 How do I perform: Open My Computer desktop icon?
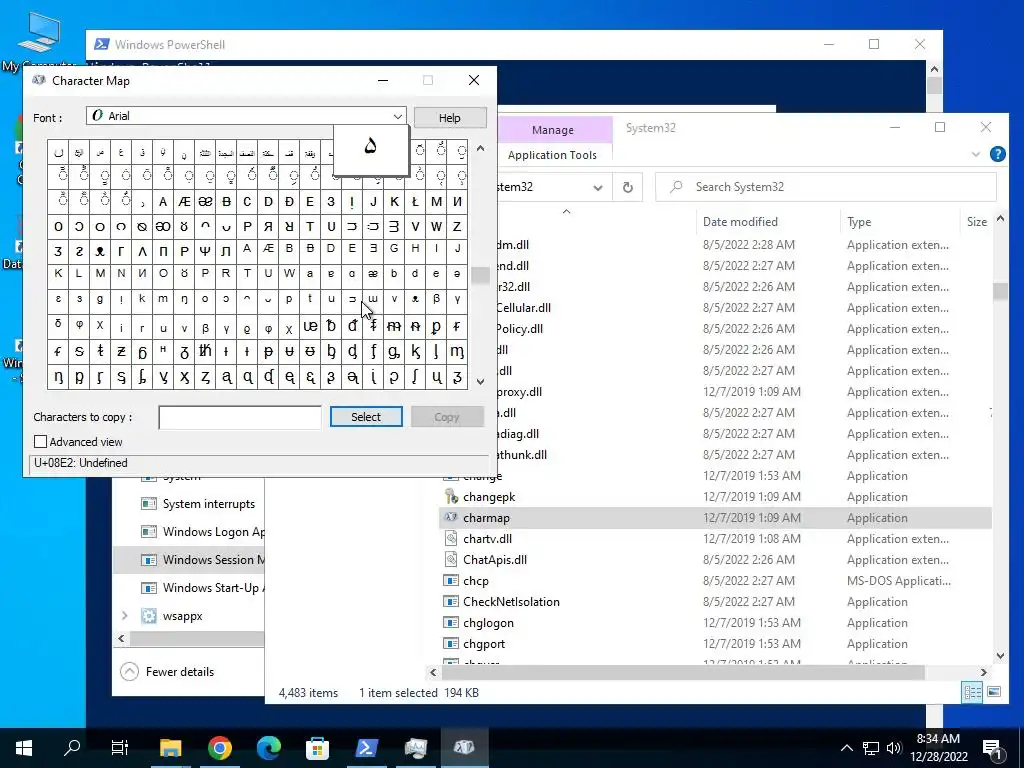(39, 41)
